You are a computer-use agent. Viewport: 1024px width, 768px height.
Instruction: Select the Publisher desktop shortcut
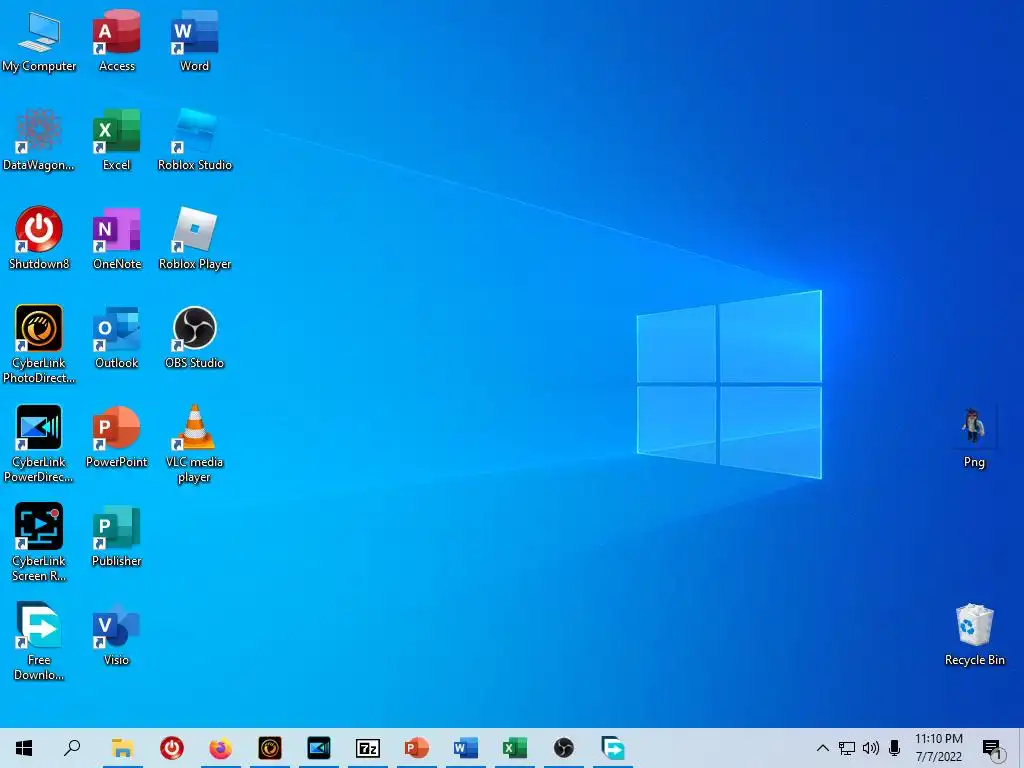117,536
